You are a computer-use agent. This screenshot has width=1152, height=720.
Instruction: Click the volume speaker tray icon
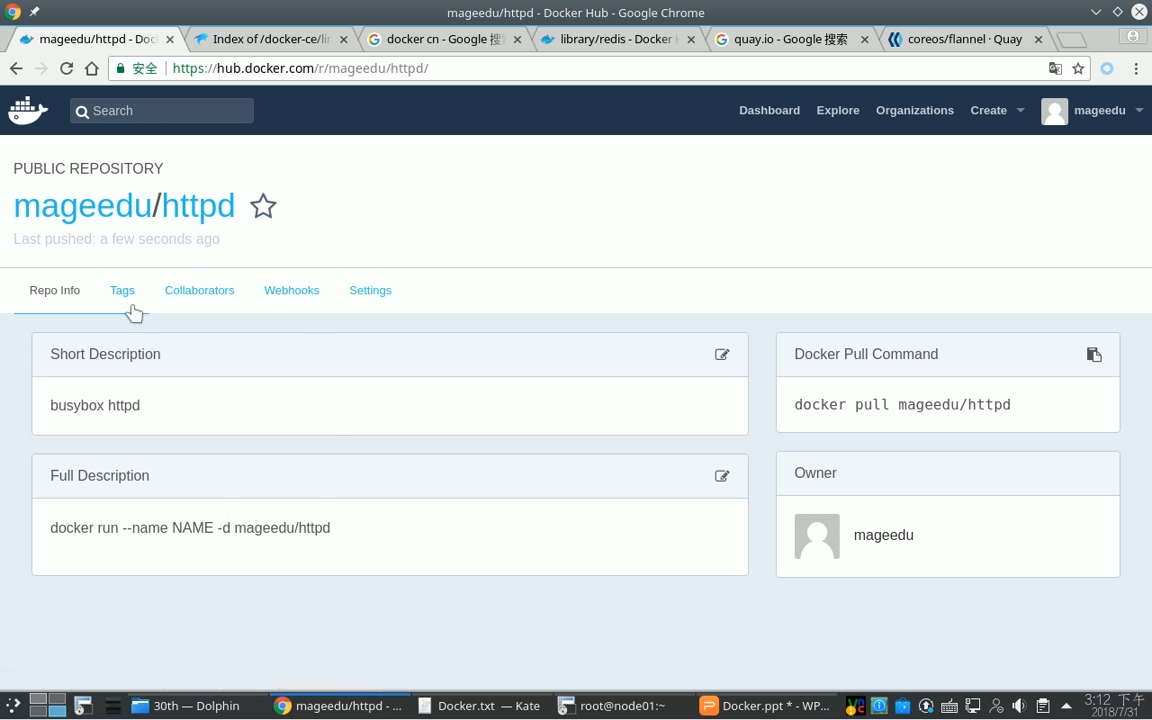[1019, 706]
